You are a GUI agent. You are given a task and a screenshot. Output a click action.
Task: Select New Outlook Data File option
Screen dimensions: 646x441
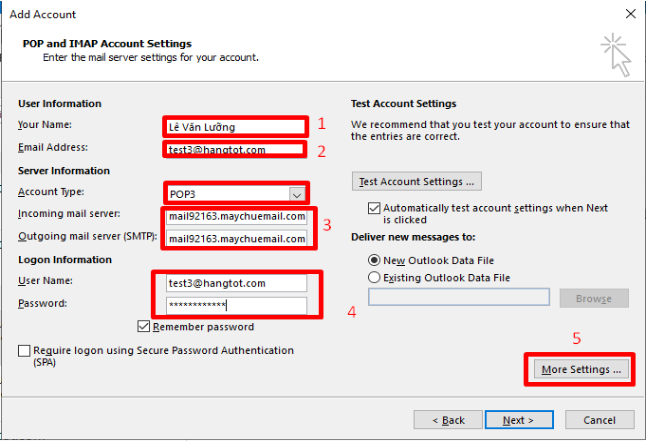[x=375, y=259]
